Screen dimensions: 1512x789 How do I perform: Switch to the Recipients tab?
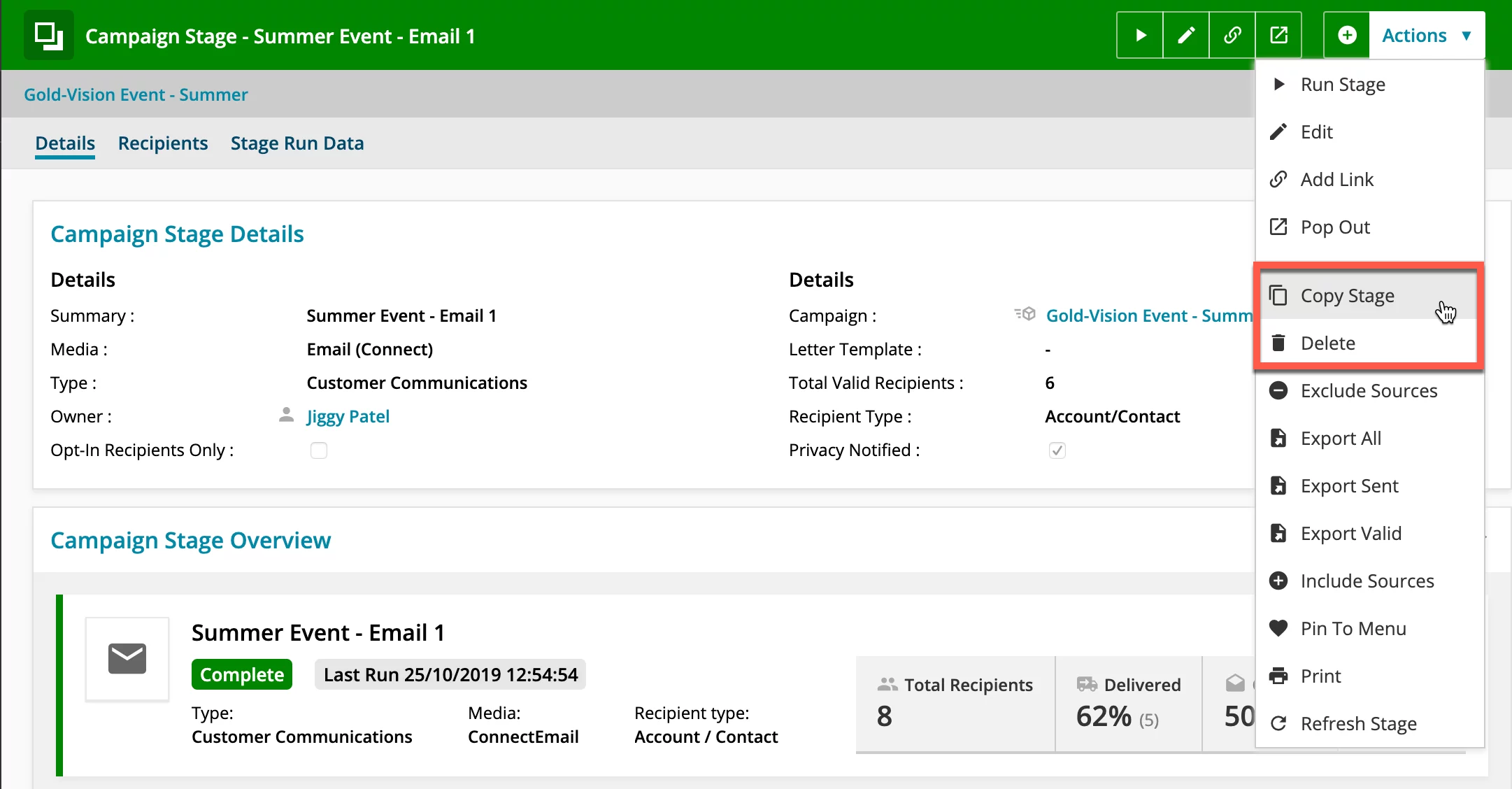[163, 143]
